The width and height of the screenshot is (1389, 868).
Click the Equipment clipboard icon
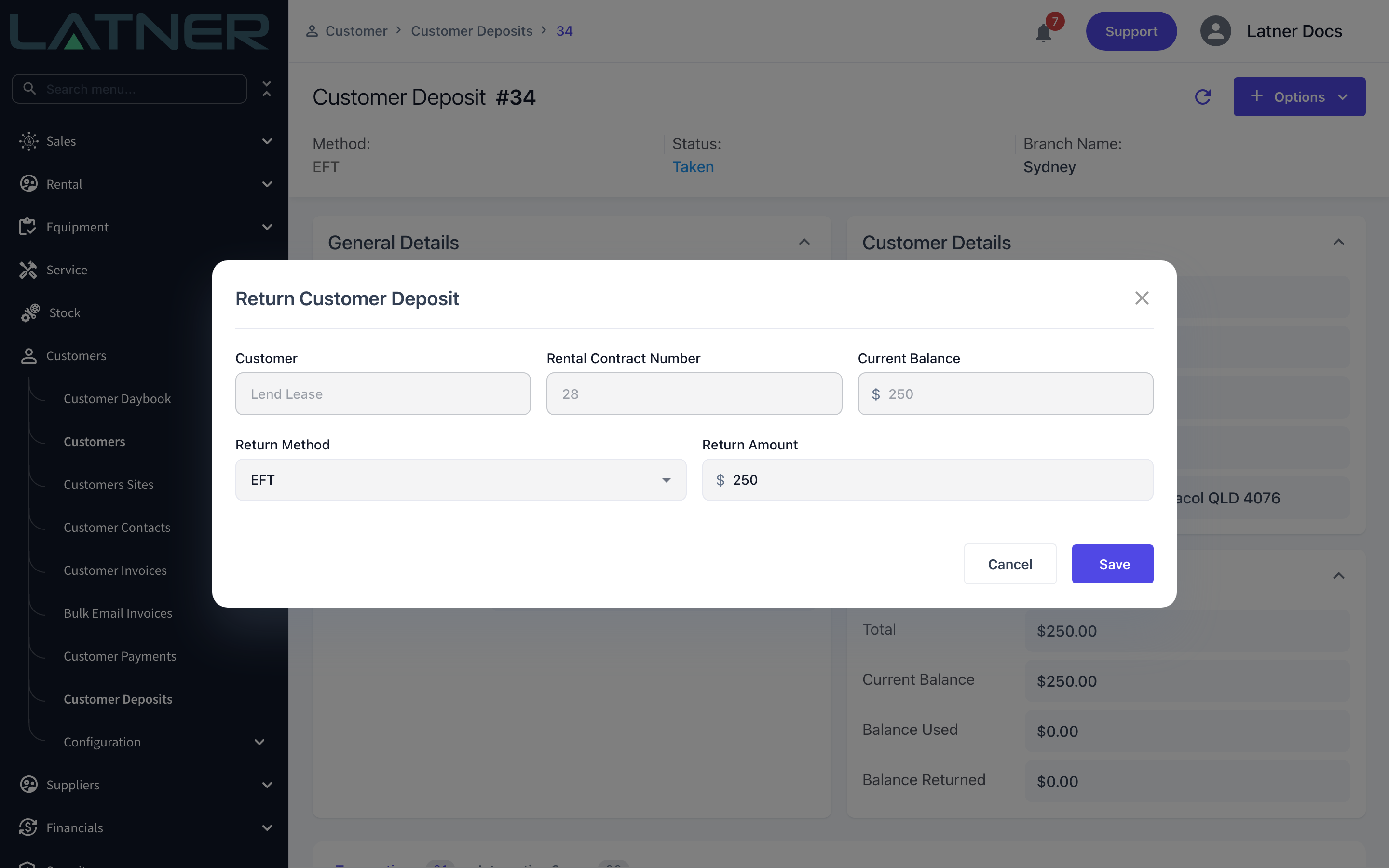point(28,227)
